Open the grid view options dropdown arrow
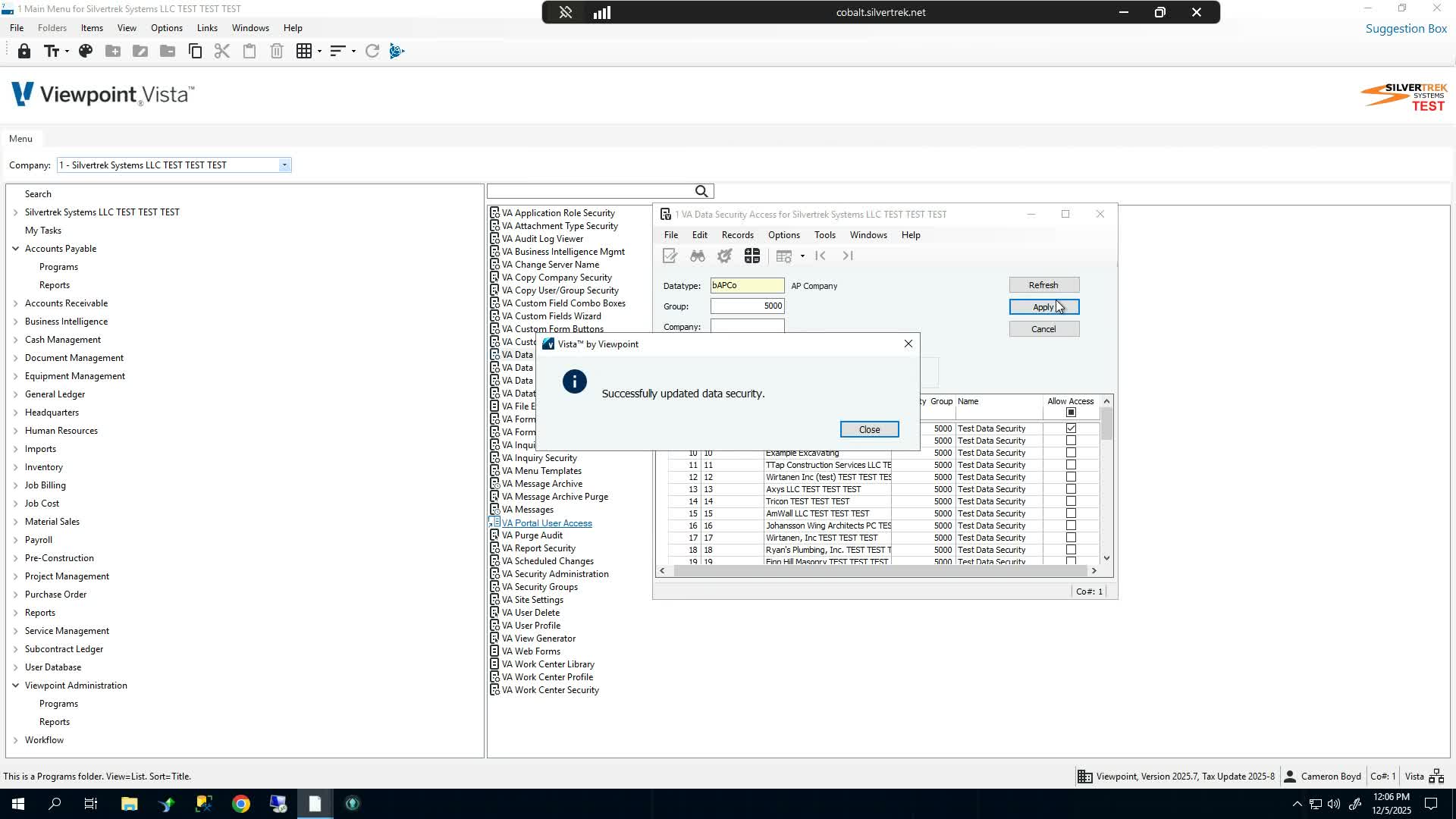 tap(319, 52)
